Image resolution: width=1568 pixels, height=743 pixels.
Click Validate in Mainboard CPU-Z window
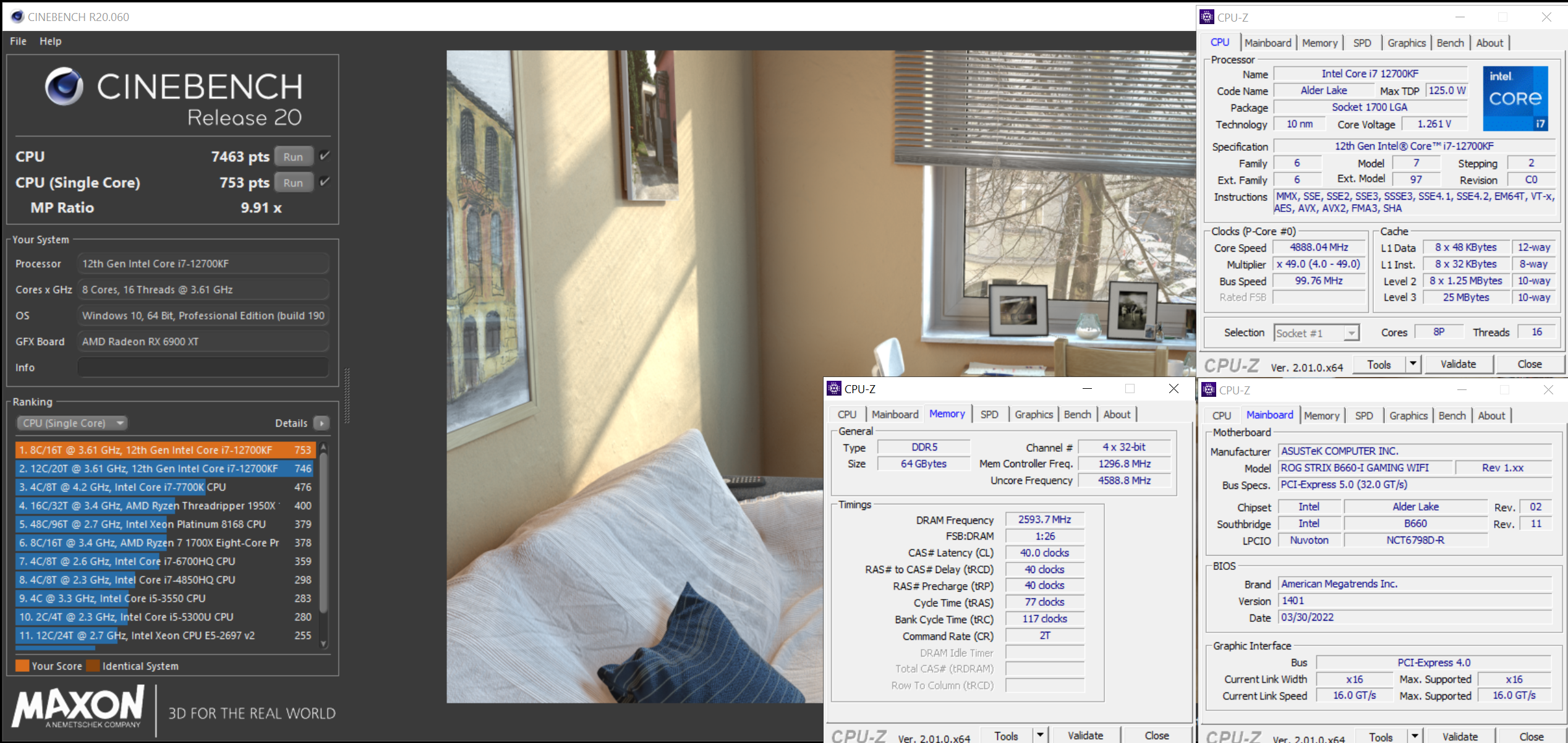pyautogui.click(x=1460, y=737)
